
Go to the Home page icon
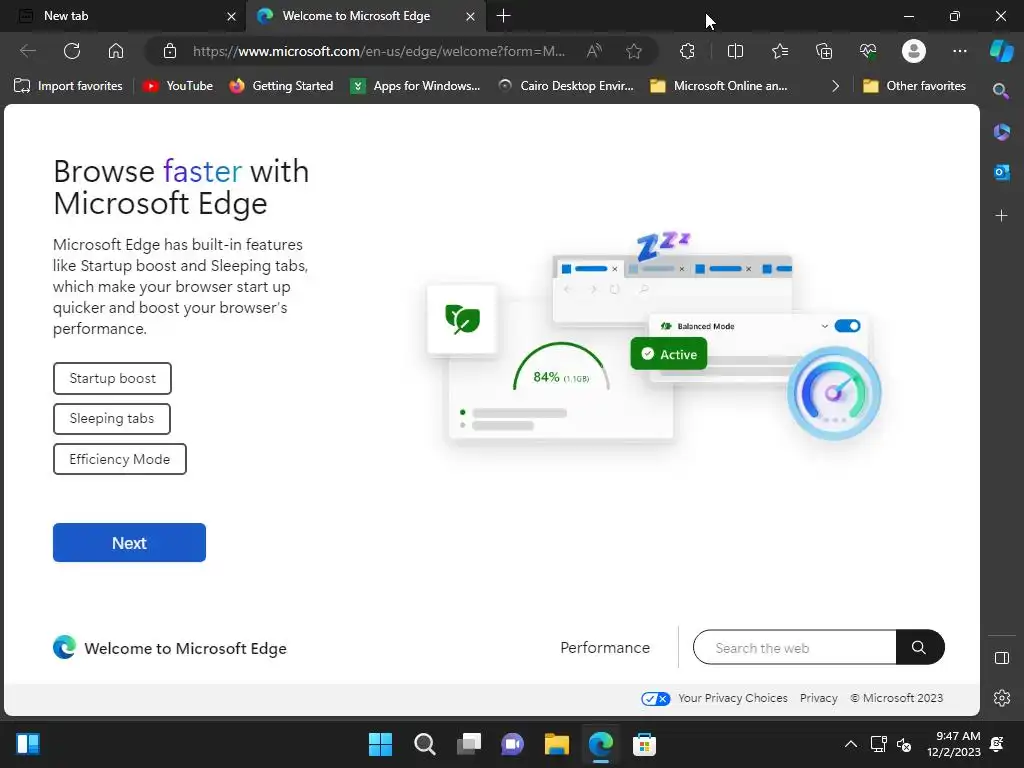coord(116,51)
